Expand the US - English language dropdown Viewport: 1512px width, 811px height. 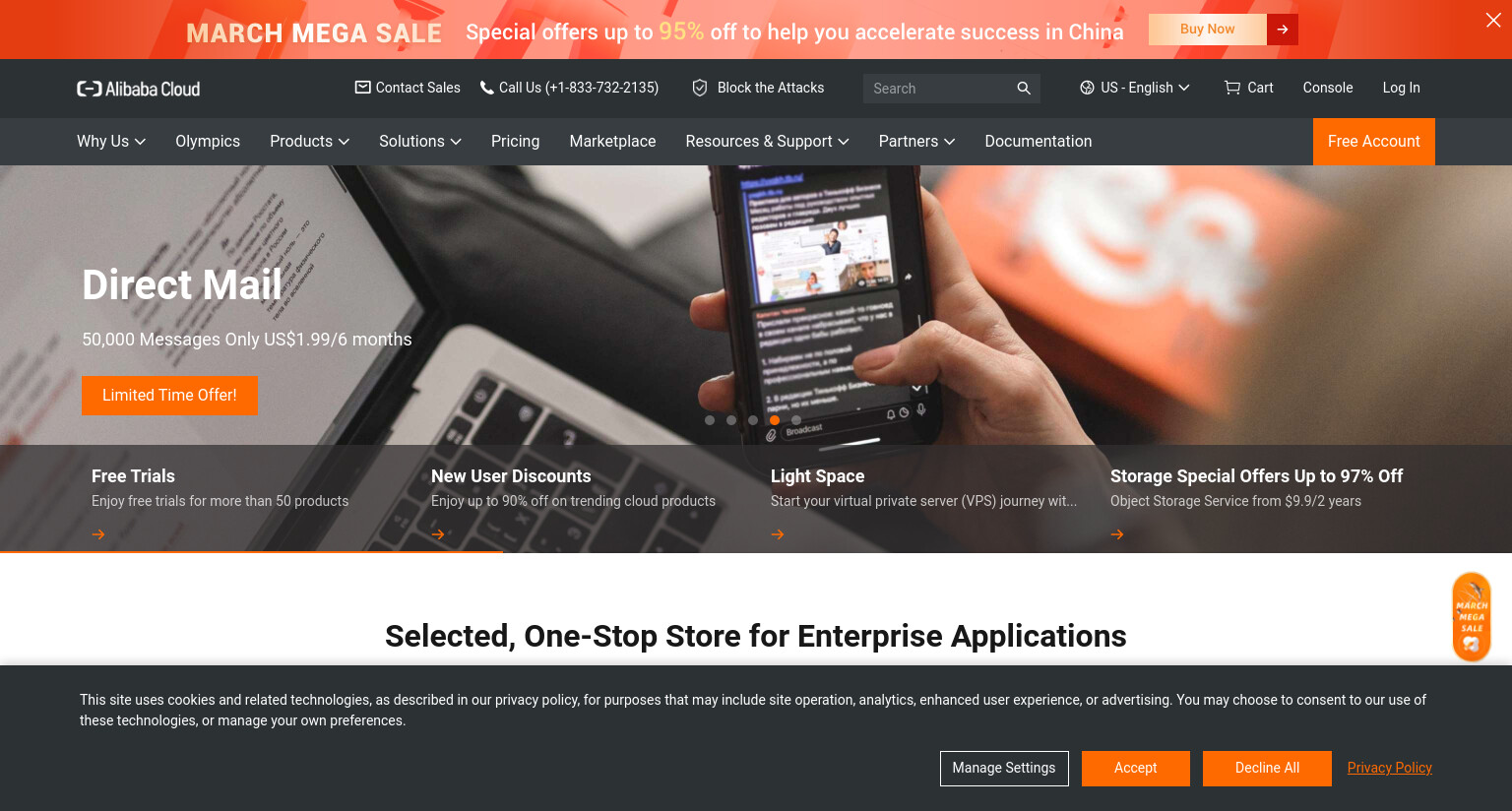click(x=1135, y=88)
